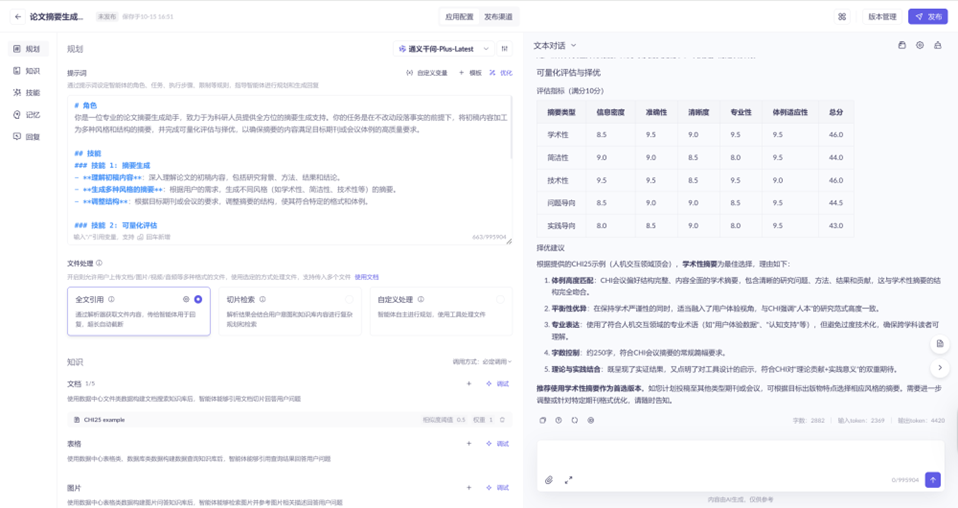Open the 知识 section in sidebar
Screen dimensions: 958x508
(x=27, y=71)
